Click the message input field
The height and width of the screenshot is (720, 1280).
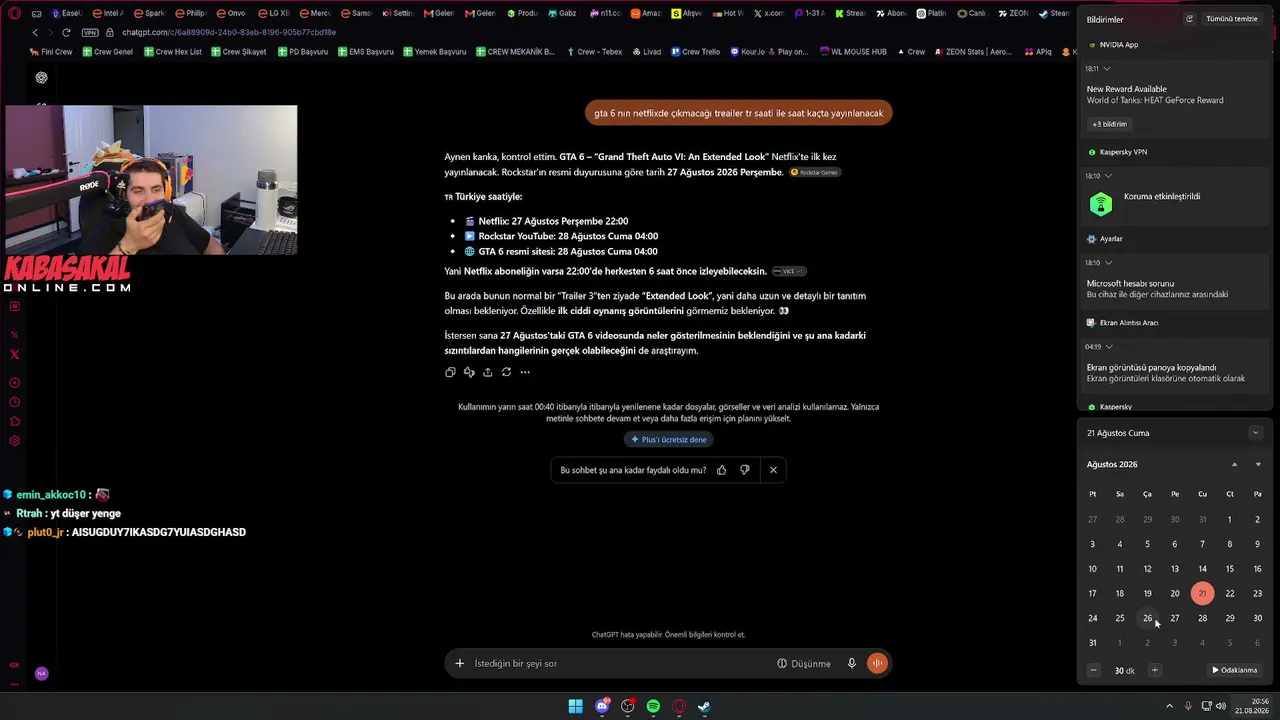point(620,663)
